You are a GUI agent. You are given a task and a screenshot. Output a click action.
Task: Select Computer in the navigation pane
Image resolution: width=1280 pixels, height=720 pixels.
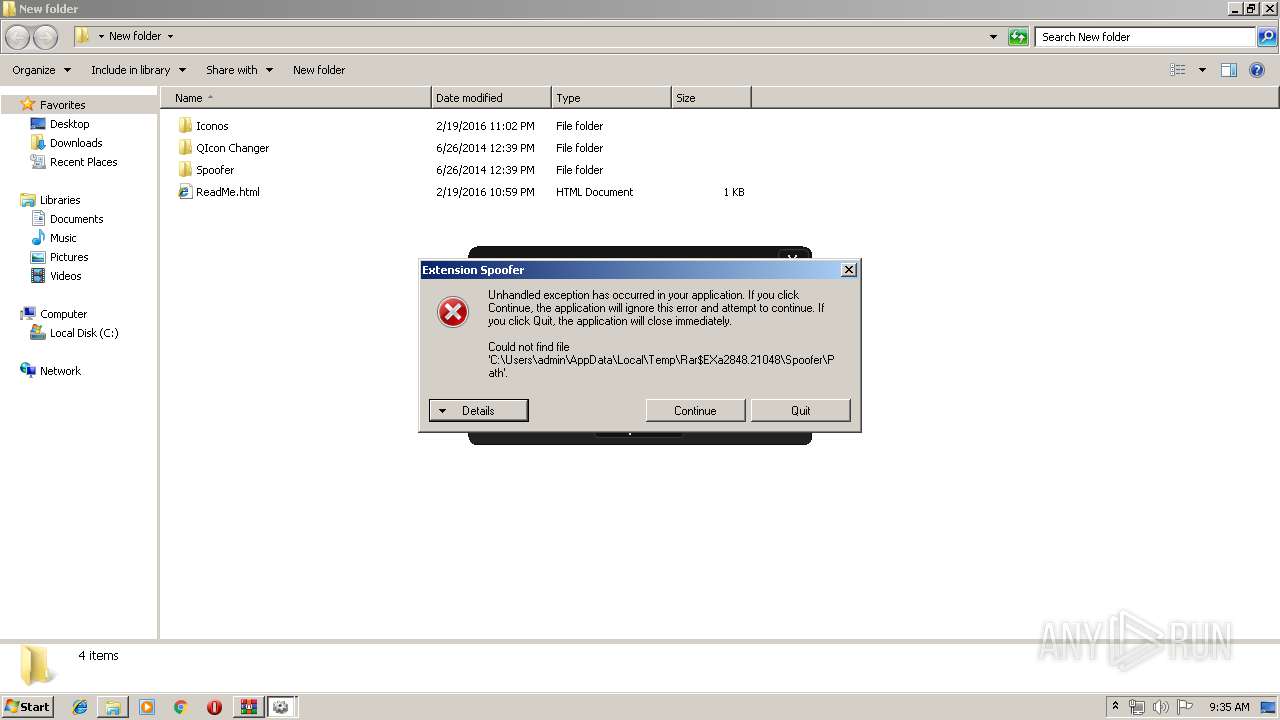click(x=63, y=314)
